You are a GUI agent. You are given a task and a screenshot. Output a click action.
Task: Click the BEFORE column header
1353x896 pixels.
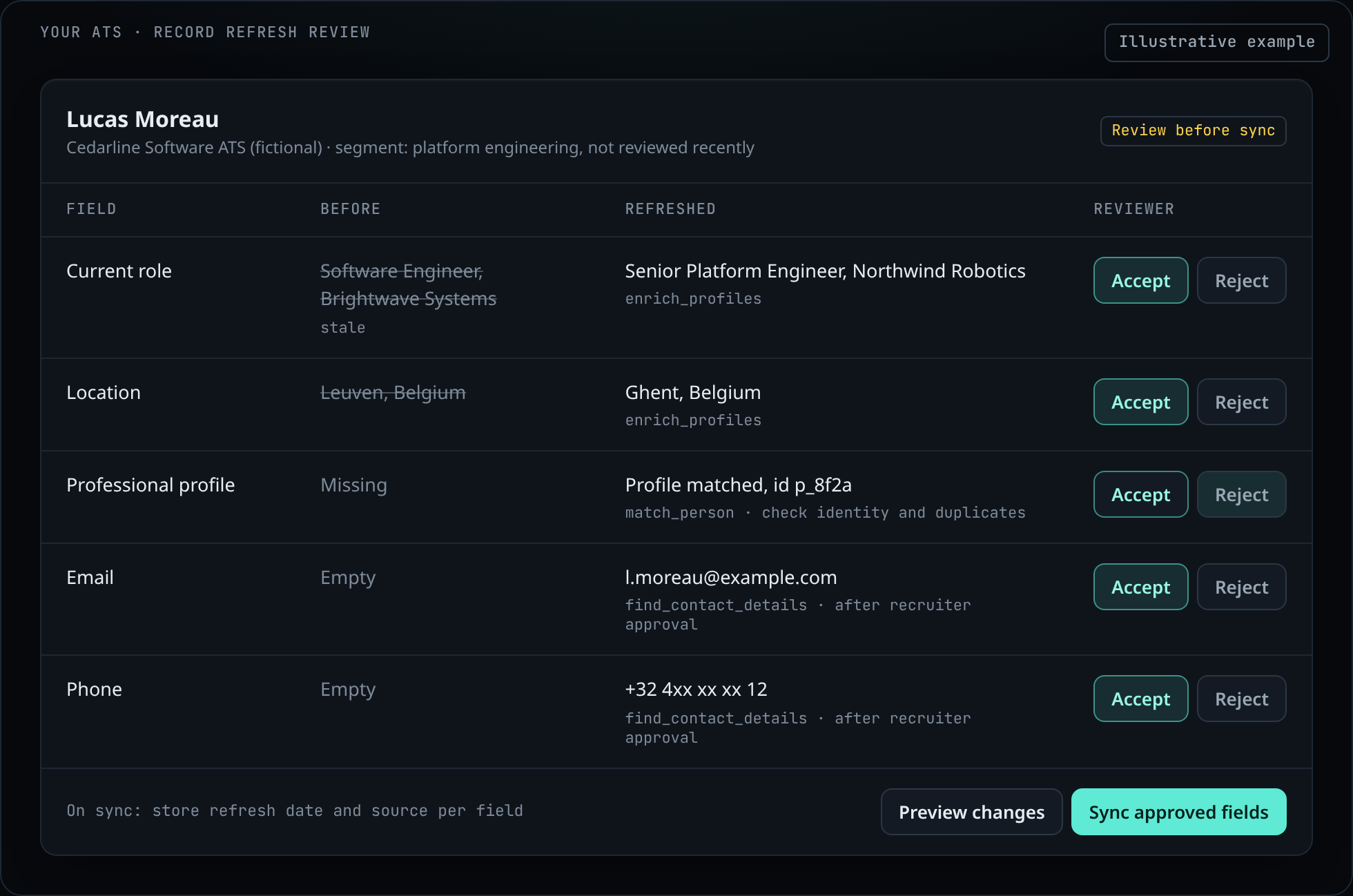click(350, 208)
